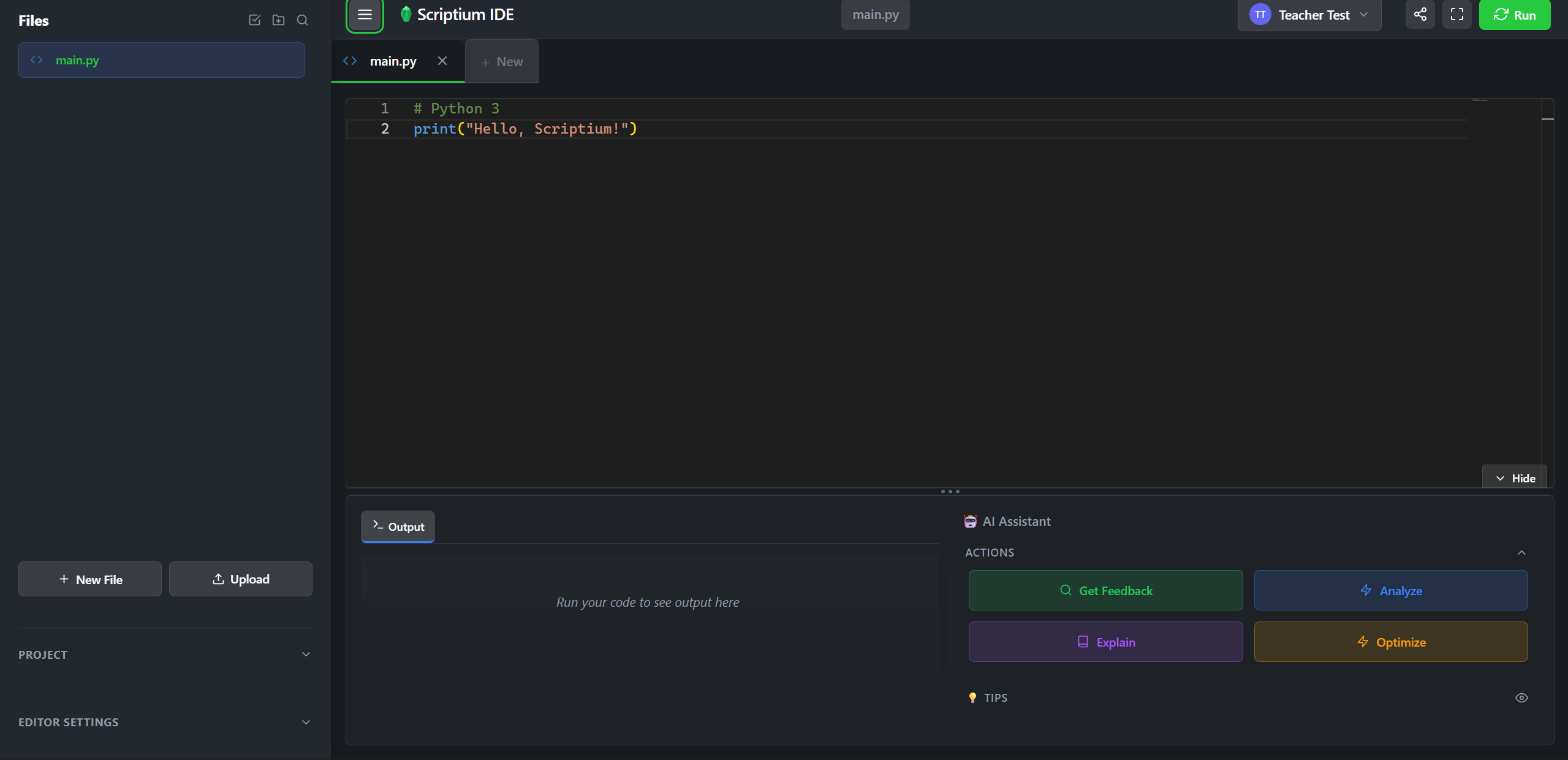Click the select files checkbox icon

click(255, 20)
